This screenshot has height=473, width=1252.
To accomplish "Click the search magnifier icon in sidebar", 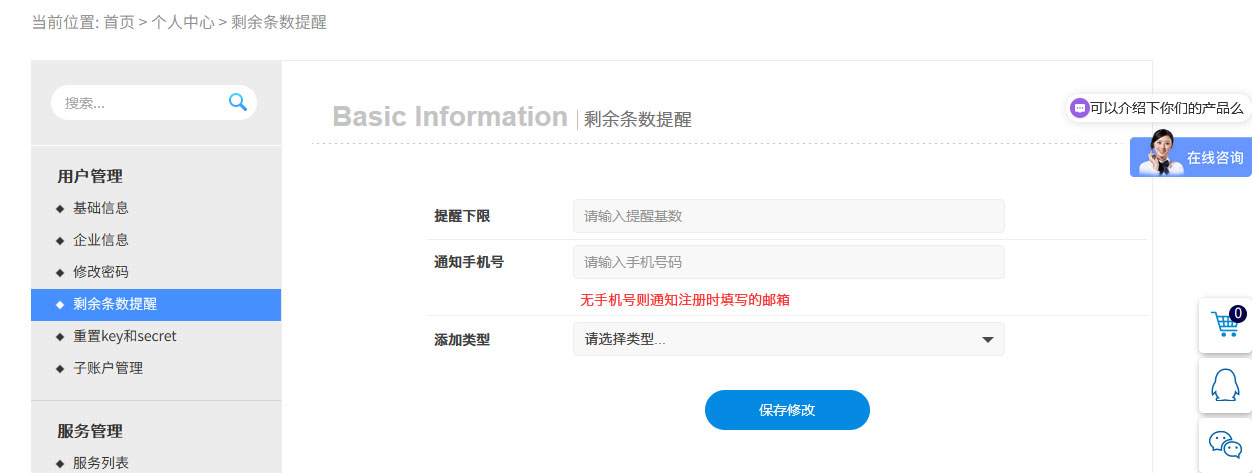I will tap(237, 102).
